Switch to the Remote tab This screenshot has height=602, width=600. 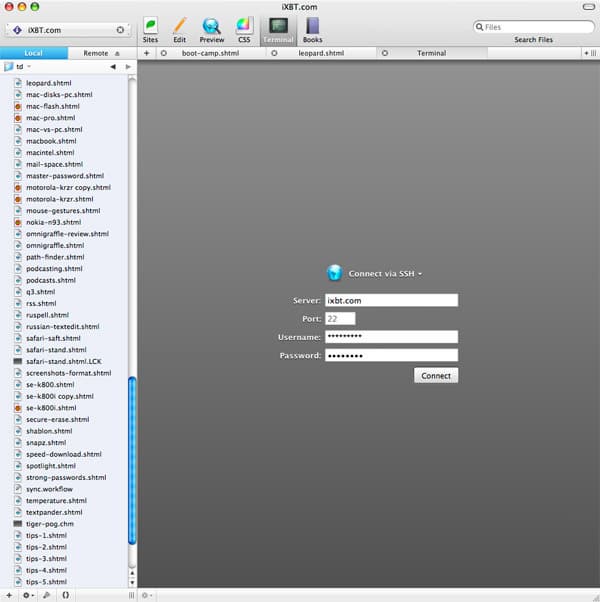pos(102,53)
